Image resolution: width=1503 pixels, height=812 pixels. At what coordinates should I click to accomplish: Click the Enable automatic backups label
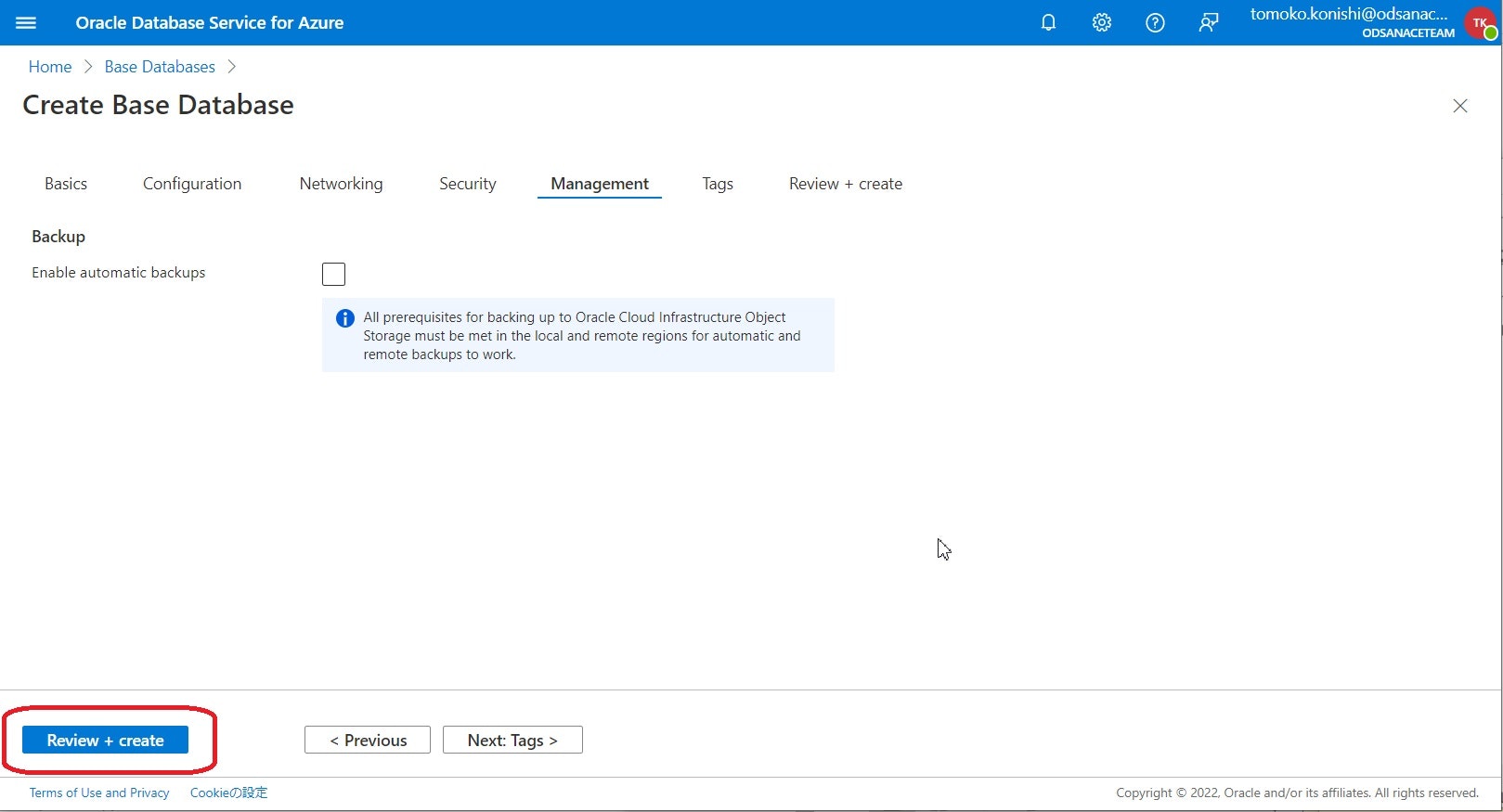119,273
